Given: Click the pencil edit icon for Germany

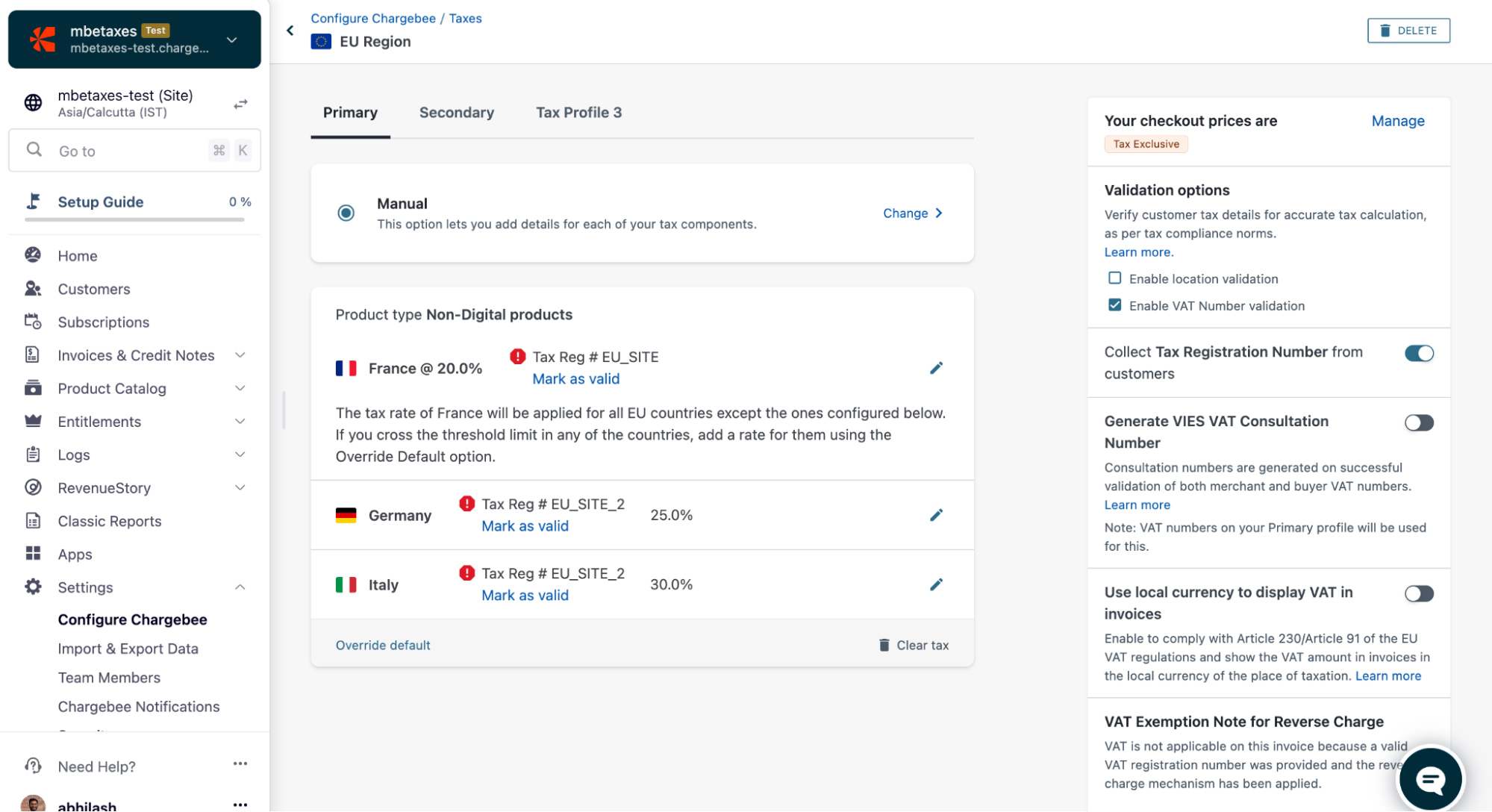Looking at the screenshot, I should (x=936, y=515).
